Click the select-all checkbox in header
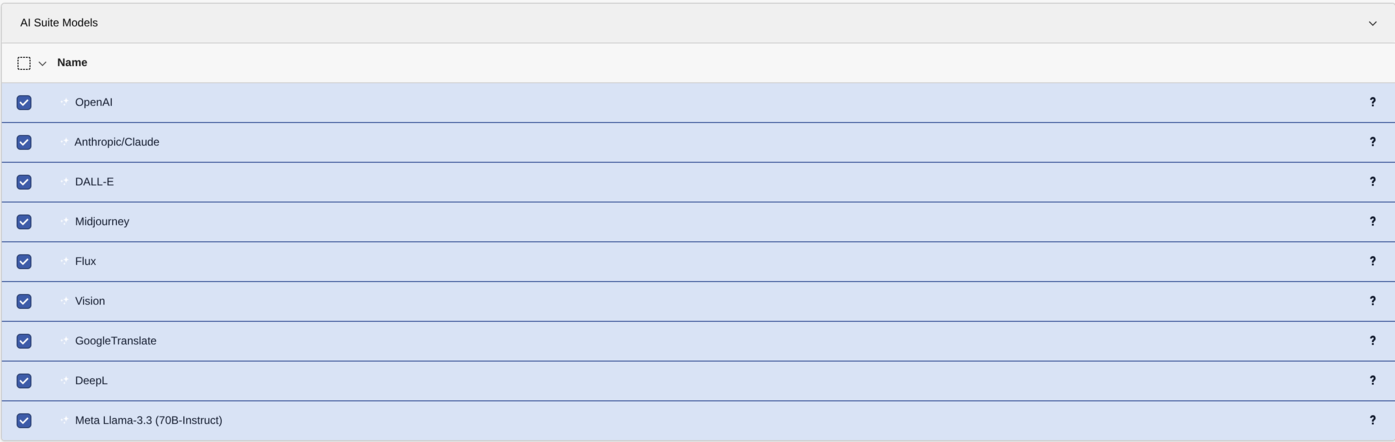This screenshot has width=1395, height=442. 24,63
